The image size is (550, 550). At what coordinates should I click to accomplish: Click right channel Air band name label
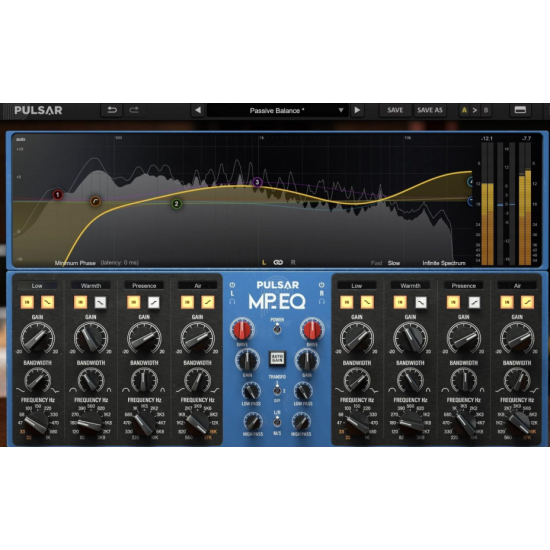tap(517, 286)
